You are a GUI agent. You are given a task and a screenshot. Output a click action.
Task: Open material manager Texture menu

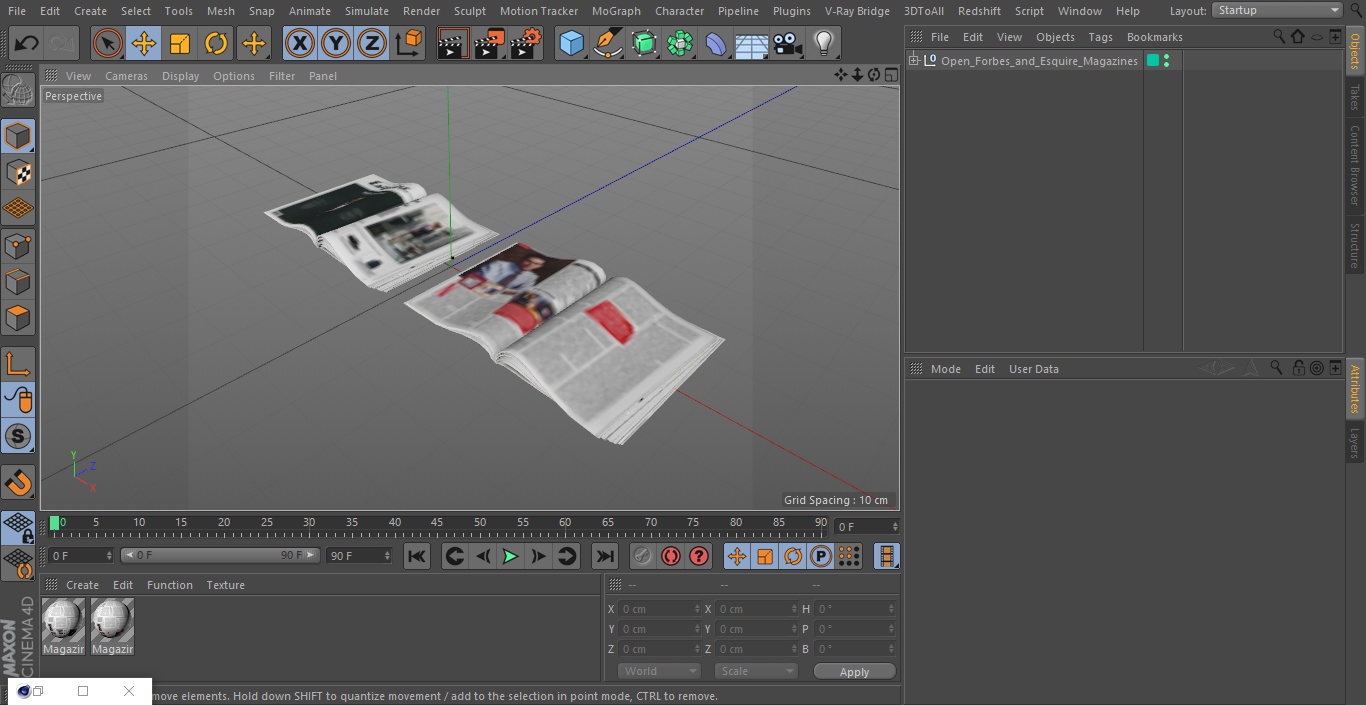pyautogui.click(x=225, y=585)
